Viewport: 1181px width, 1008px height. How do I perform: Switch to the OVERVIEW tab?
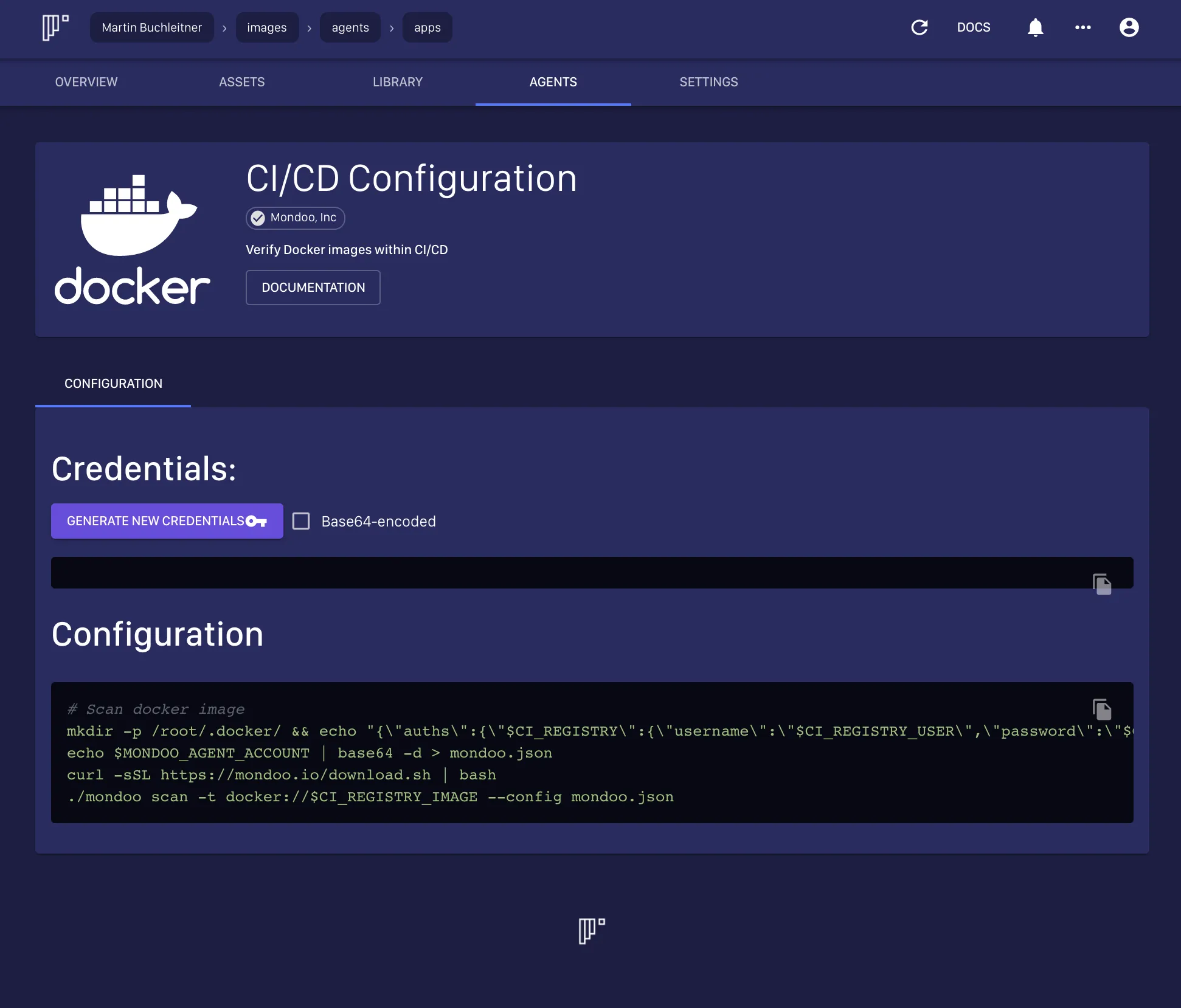[x=85, y=82]
